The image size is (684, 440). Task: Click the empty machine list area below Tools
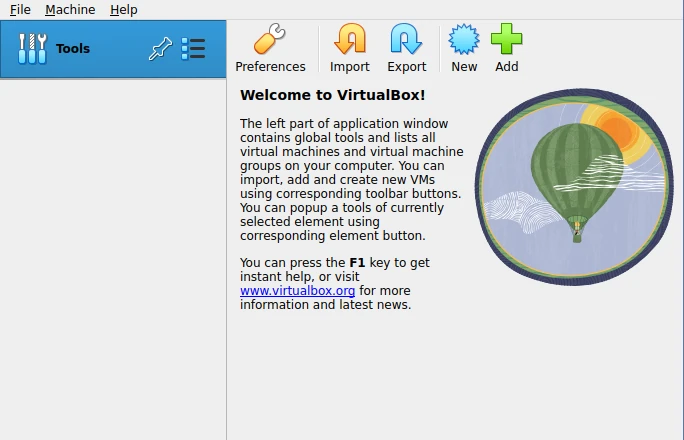112,260
